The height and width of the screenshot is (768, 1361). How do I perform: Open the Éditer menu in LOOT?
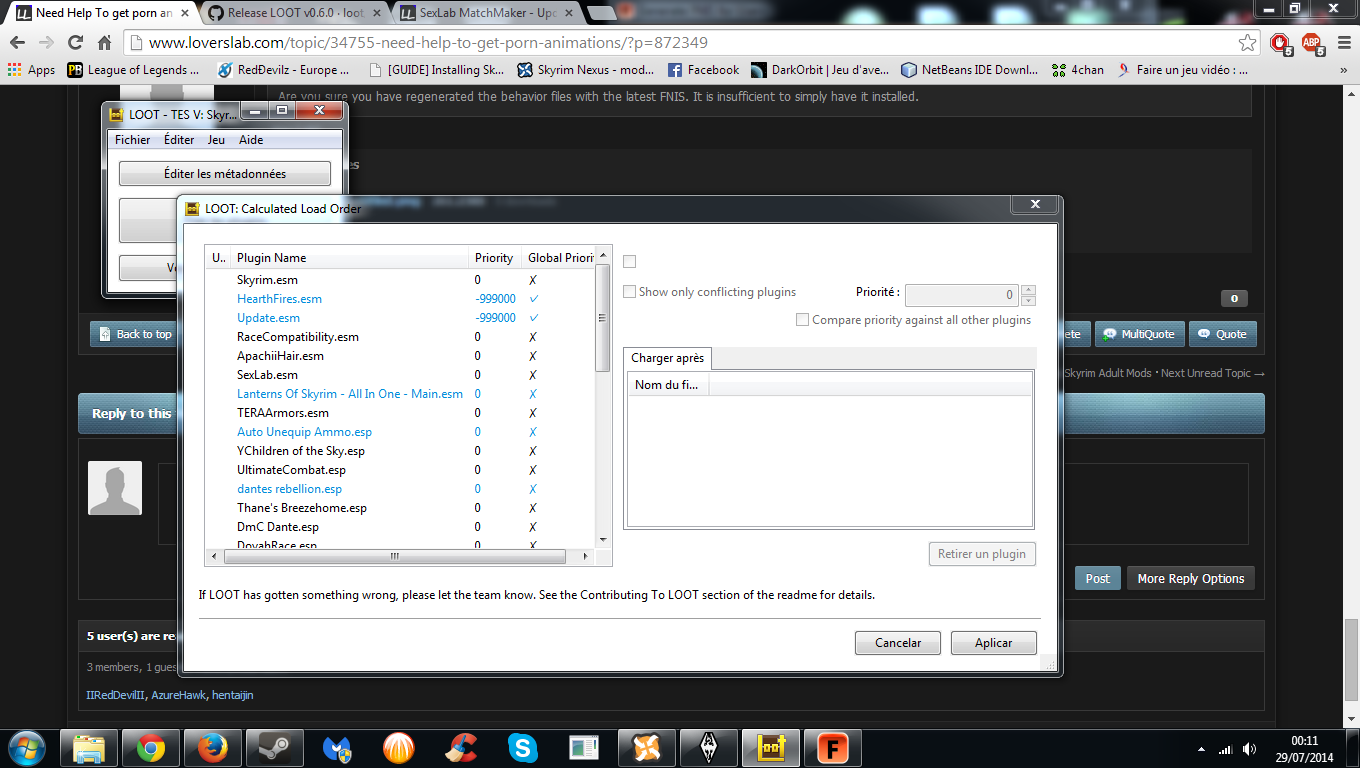(180, 140)
